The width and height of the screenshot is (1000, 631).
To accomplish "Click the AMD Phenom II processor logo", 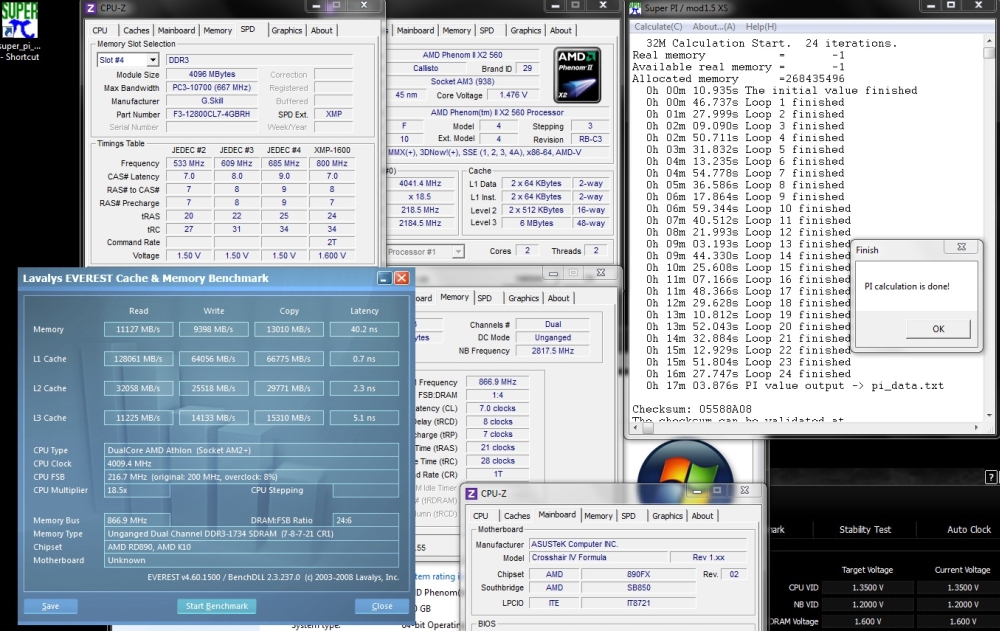I will point(577,75).
